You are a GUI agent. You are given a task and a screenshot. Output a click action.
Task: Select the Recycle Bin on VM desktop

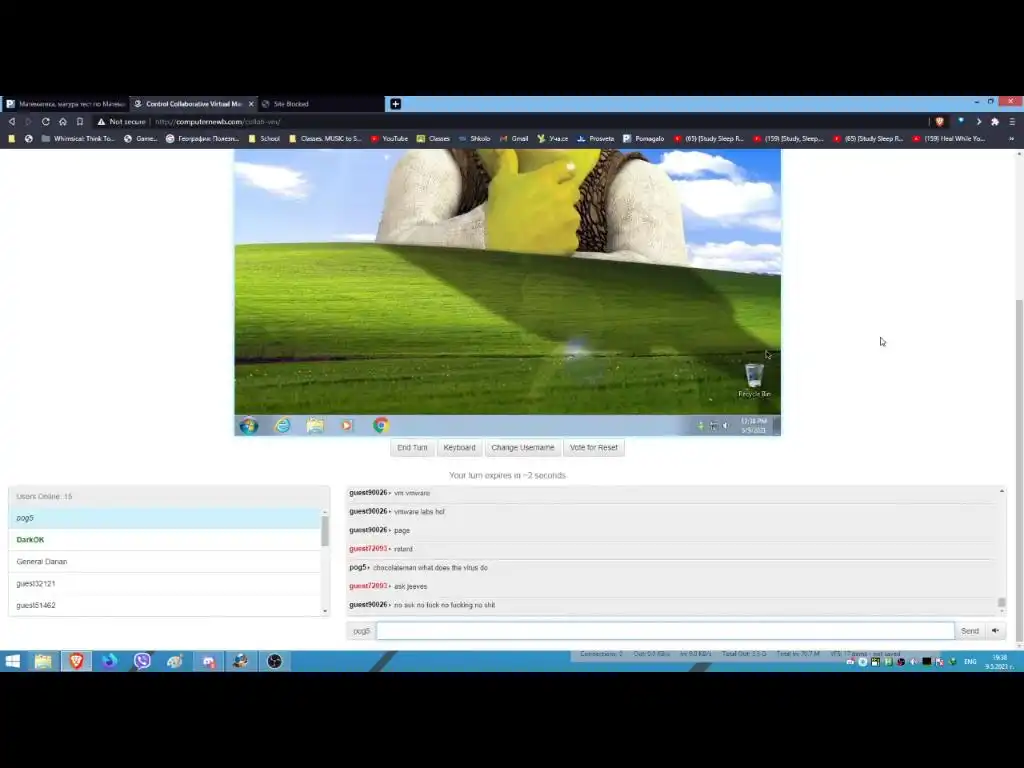click(x=754, y=381)
